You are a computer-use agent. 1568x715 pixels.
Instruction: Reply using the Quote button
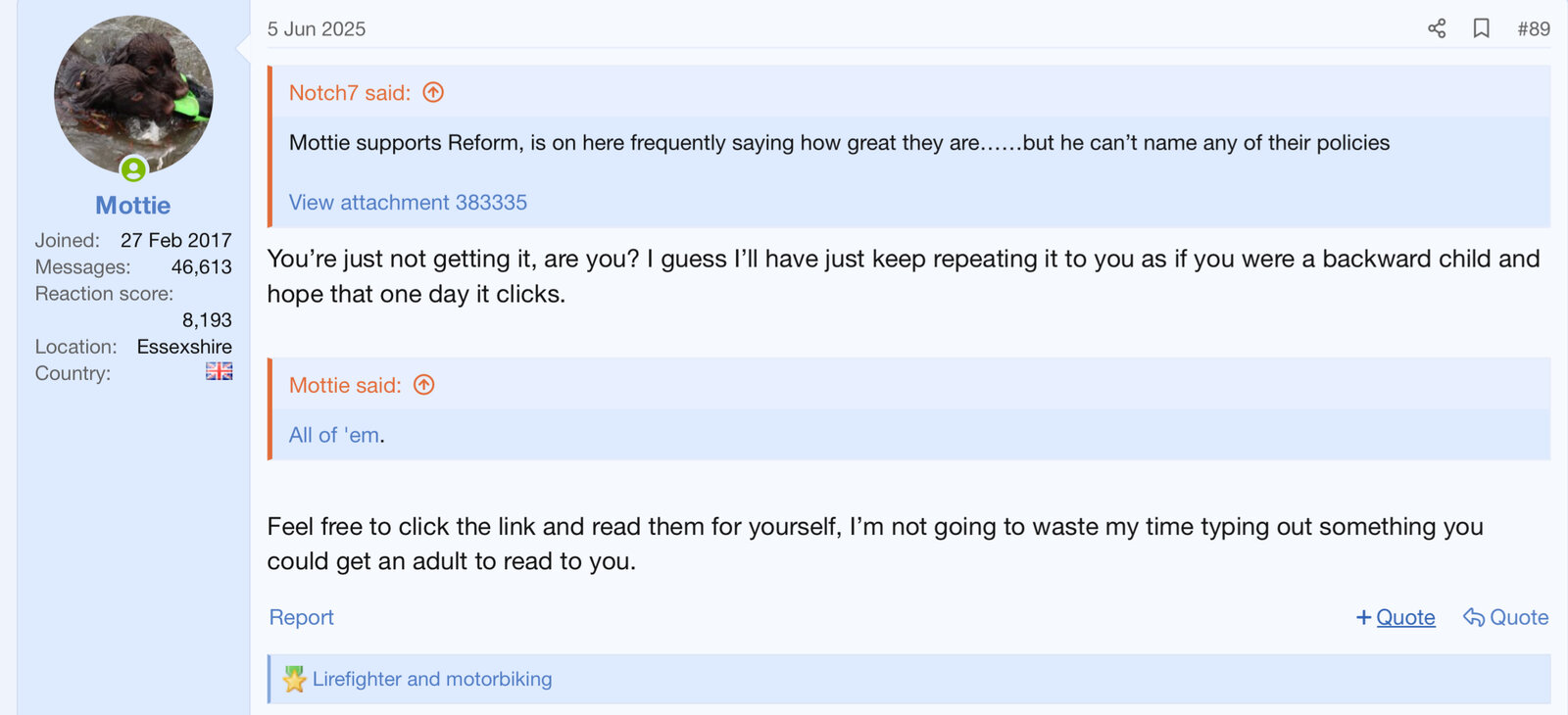1506,618
